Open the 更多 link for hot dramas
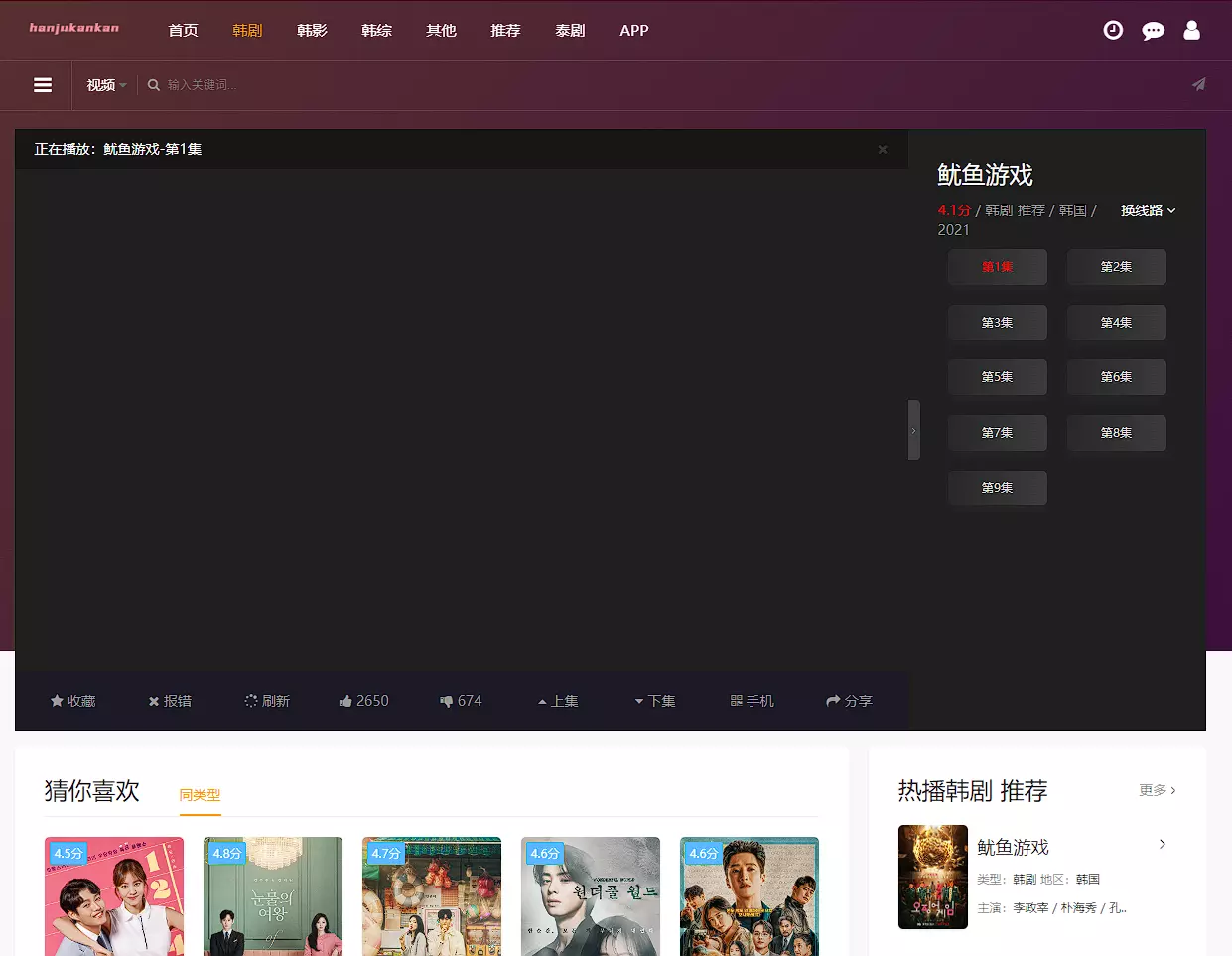The image size is (1232, 956). tap(1157, 791)
